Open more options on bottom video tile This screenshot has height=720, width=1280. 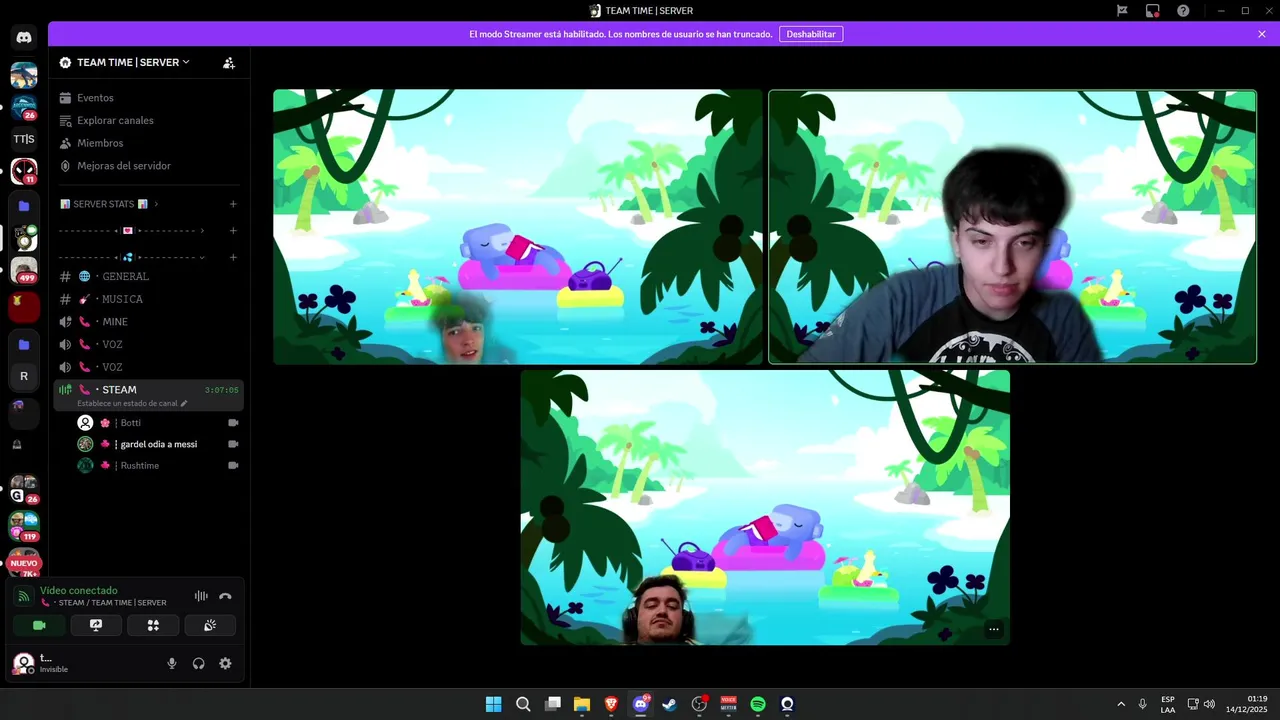point(993,629)
